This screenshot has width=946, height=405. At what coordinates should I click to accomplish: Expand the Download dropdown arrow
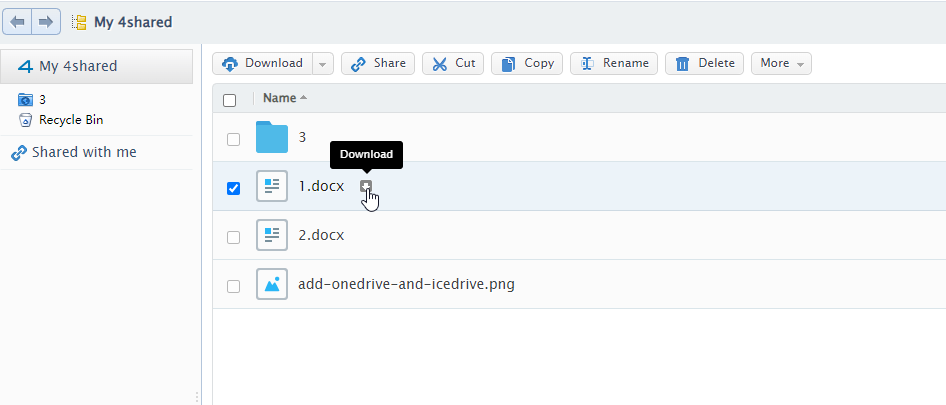322,64
